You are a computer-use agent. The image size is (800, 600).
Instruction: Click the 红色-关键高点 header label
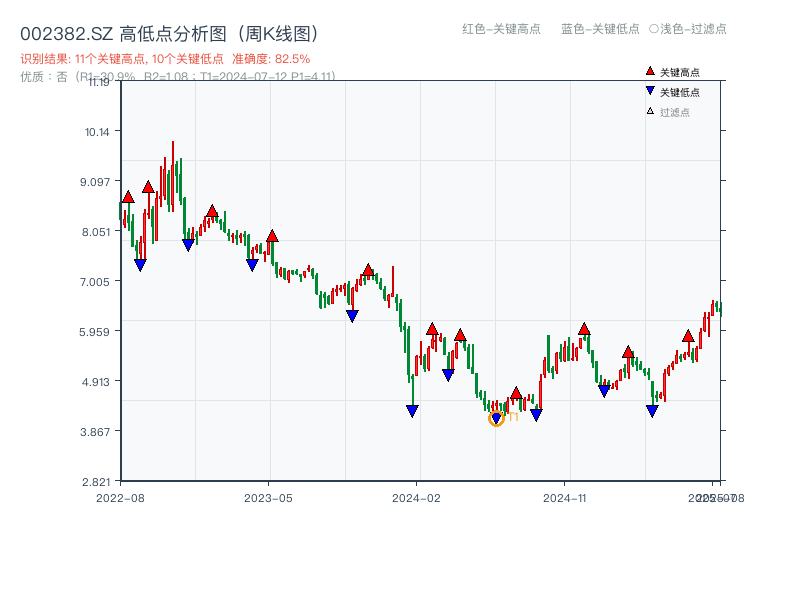coord(501,29)
